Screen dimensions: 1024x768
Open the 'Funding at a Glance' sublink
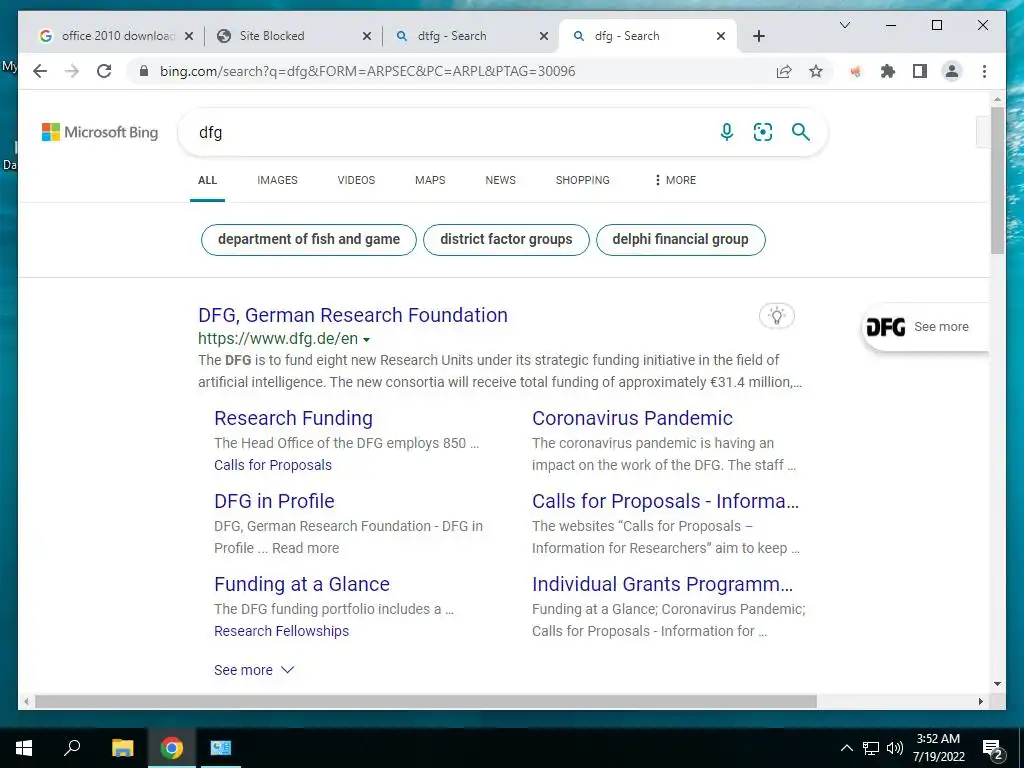click(x=302, y=584)
